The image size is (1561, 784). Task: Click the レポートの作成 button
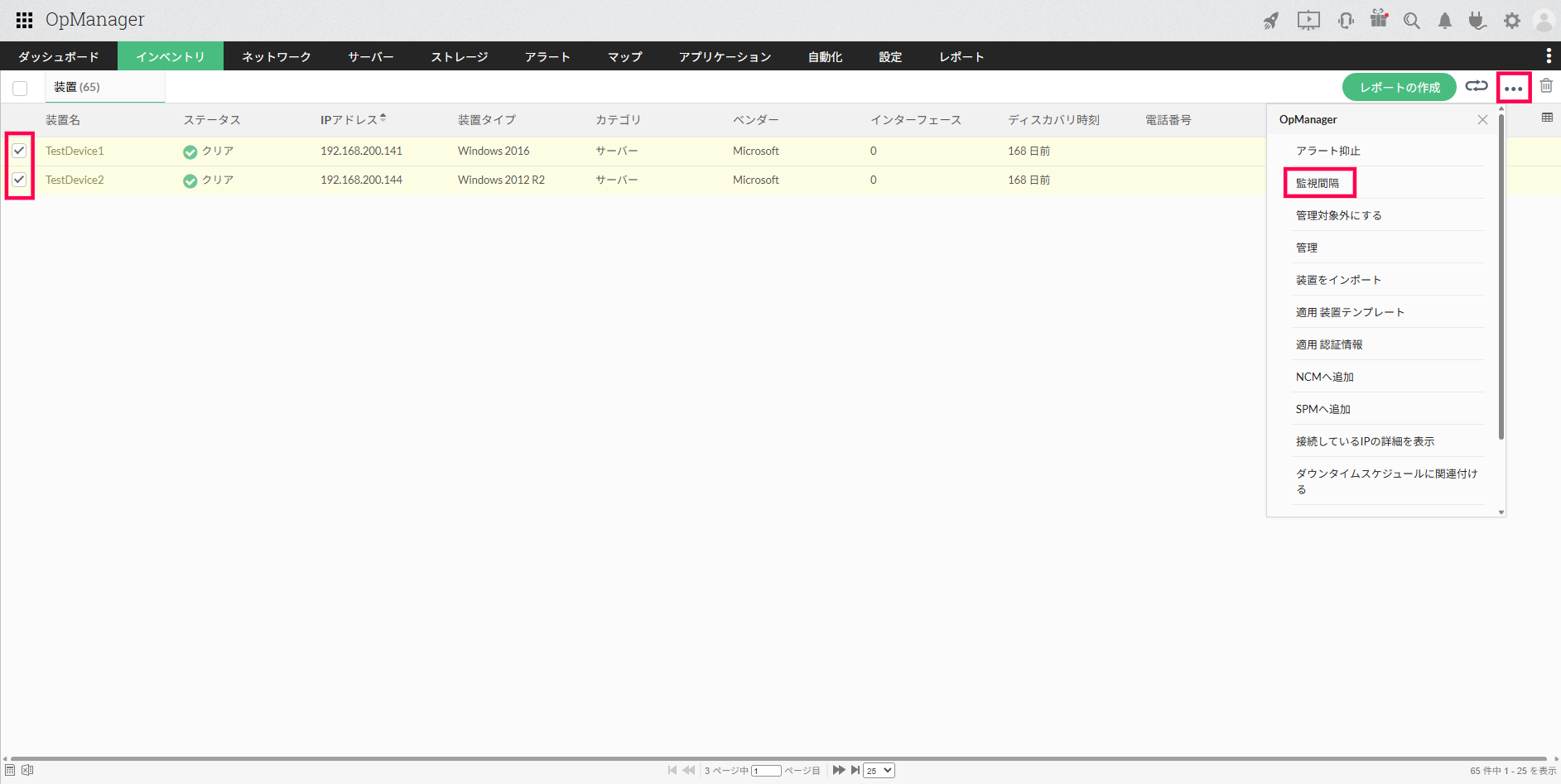(1400, 87)
